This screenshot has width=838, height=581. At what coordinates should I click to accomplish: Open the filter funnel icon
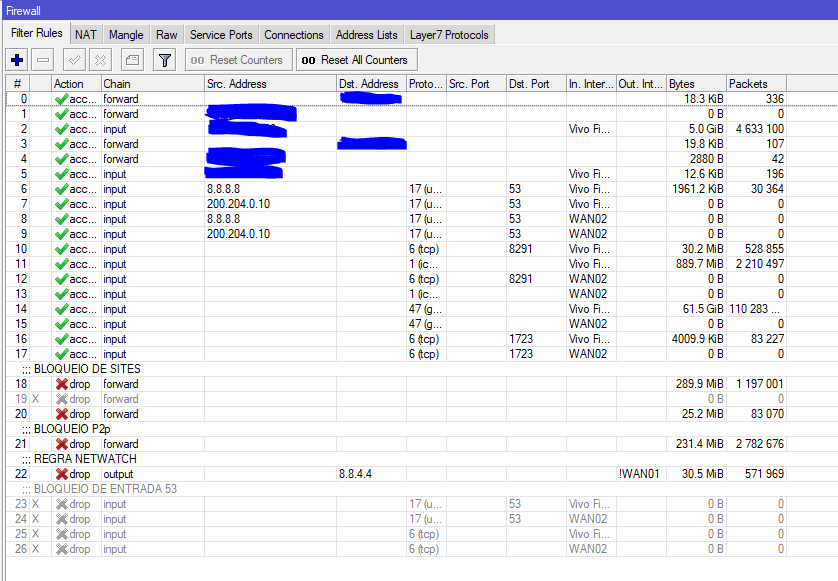165,60
